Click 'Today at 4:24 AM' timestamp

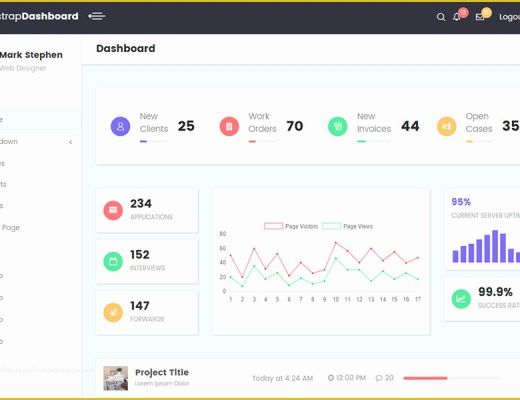tap(282, 378)
